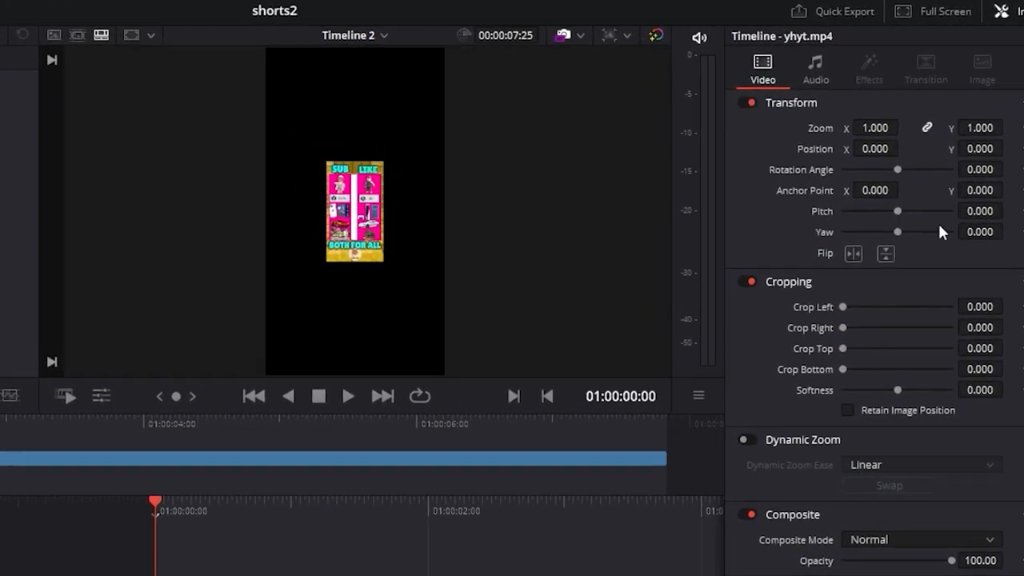Click the duration timecode 00:00:07:25
This screenshot has width=1024, height=576.
coord(505,35)
